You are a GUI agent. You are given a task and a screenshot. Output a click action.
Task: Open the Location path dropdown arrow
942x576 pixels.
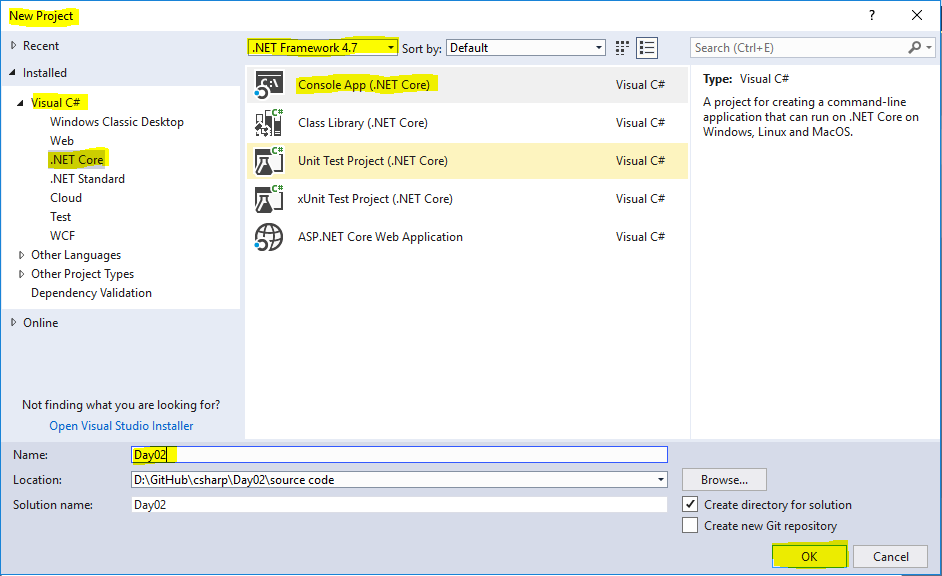660,479
